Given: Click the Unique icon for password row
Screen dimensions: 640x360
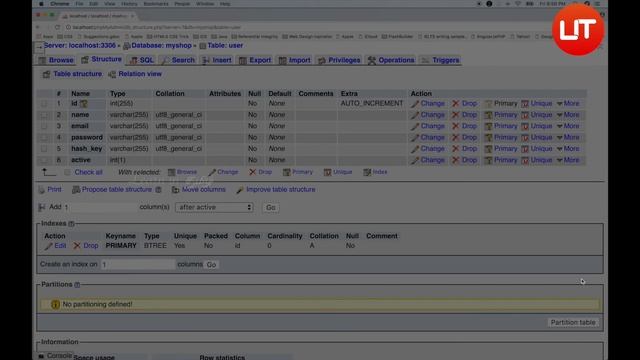Looking at the screenshot, I should click(x=525, y=138).
